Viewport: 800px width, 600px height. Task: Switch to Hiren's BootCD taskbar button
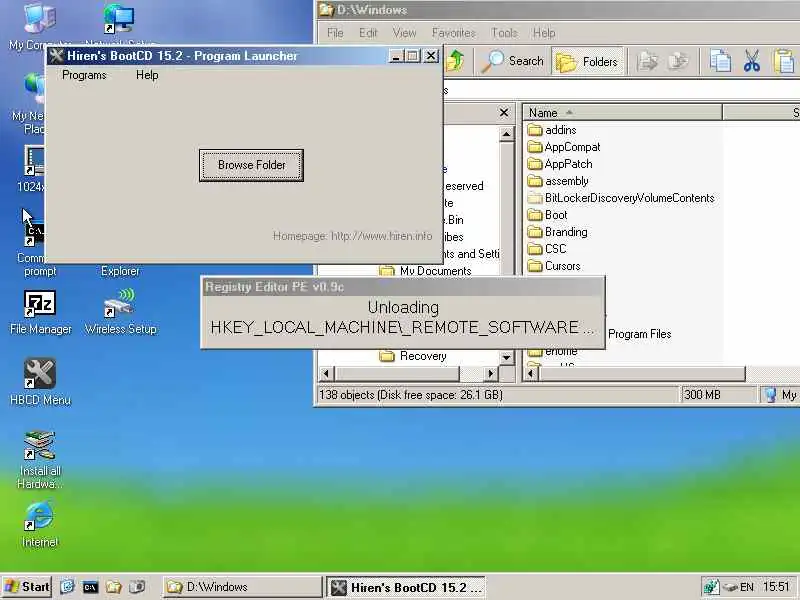pos(405,587)
